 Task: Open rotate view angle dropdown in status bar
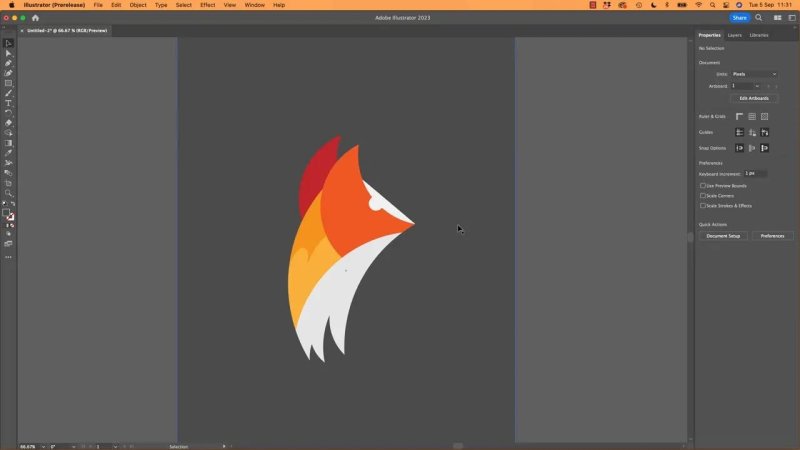pyautogui.click(x=73, y=446)
